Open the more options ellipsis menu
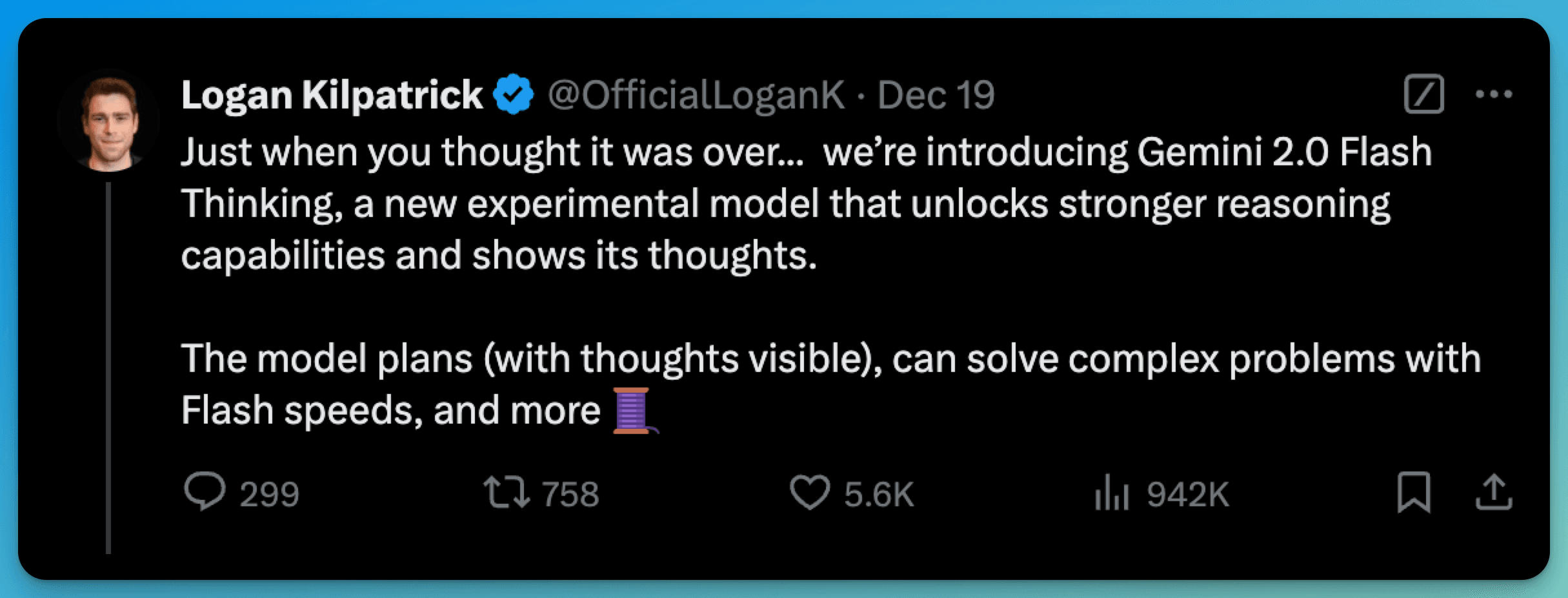This screenshot has height=598, width=1568. coord(1495,94)
